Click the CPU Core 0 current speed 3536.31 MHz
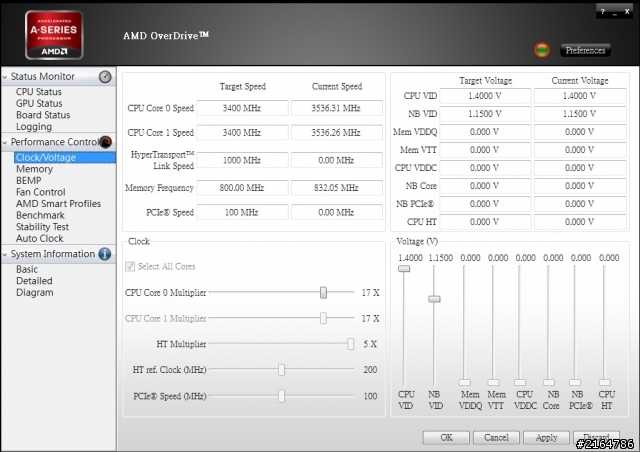The width and height of the screenshot is (640, 452). 336,108
